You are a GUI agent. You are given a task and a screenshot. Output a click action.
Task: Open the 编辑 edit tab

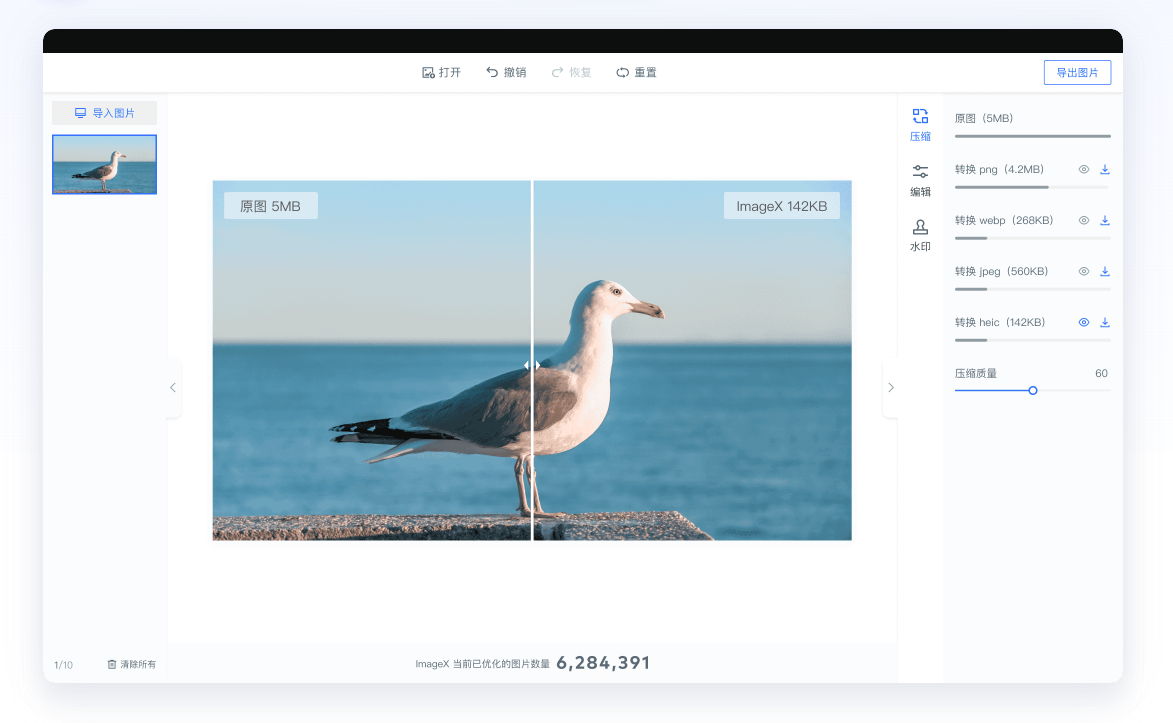[920, 180]
